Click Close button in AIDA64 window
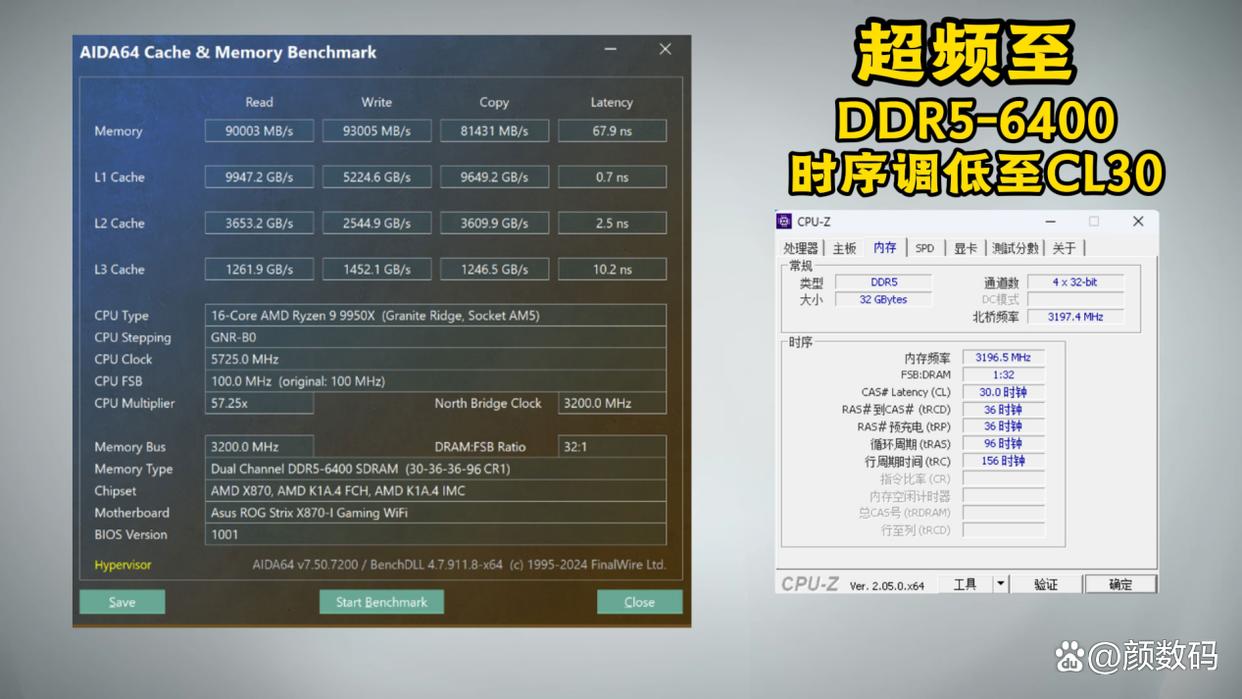 (639, 602)
